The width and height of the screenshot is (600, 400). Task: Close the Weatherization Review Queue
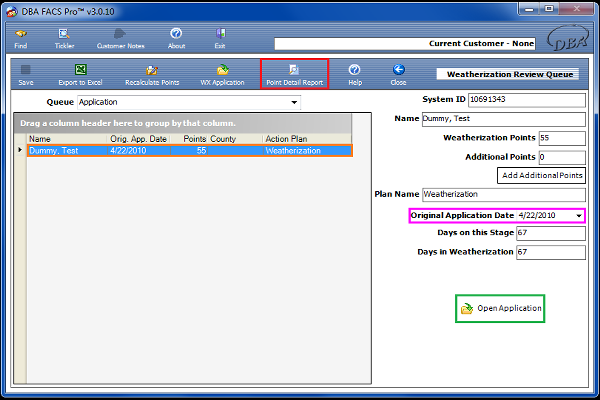398,75
